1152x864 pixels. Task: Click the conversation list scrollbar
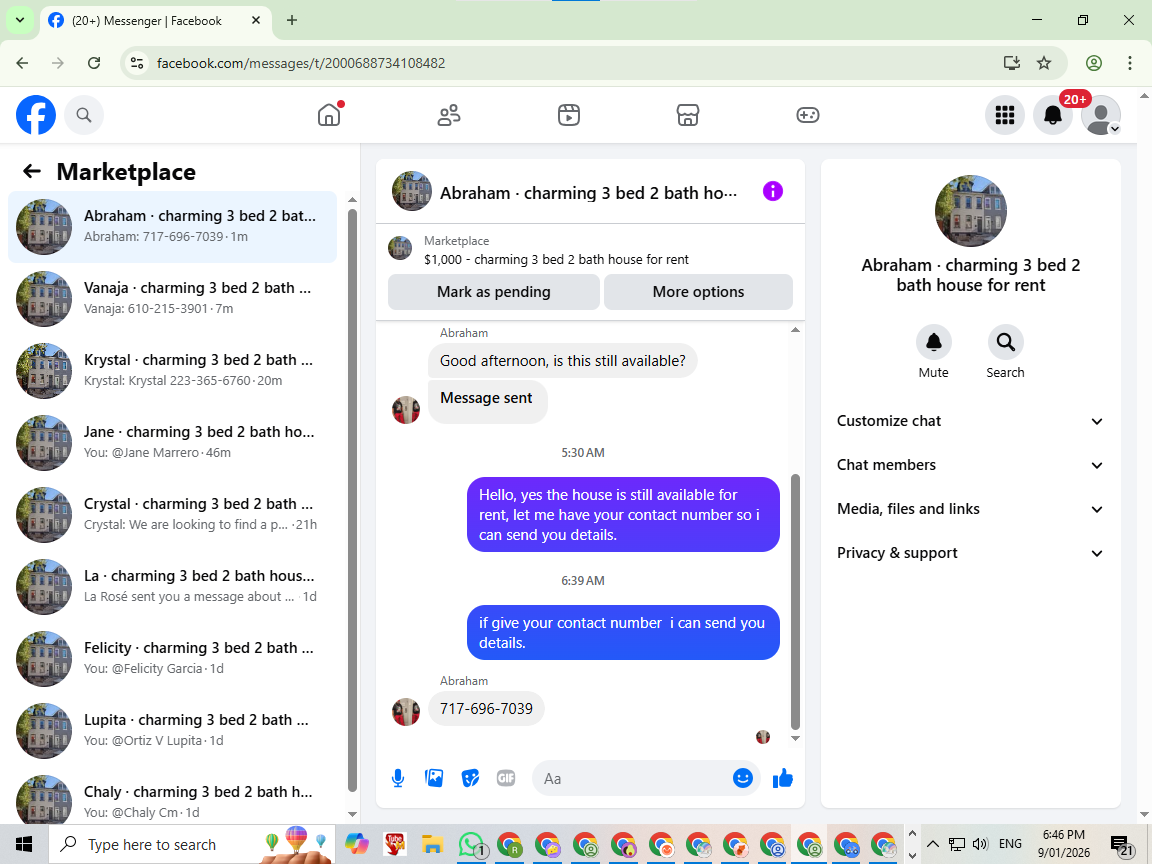[x=352, y=500]
